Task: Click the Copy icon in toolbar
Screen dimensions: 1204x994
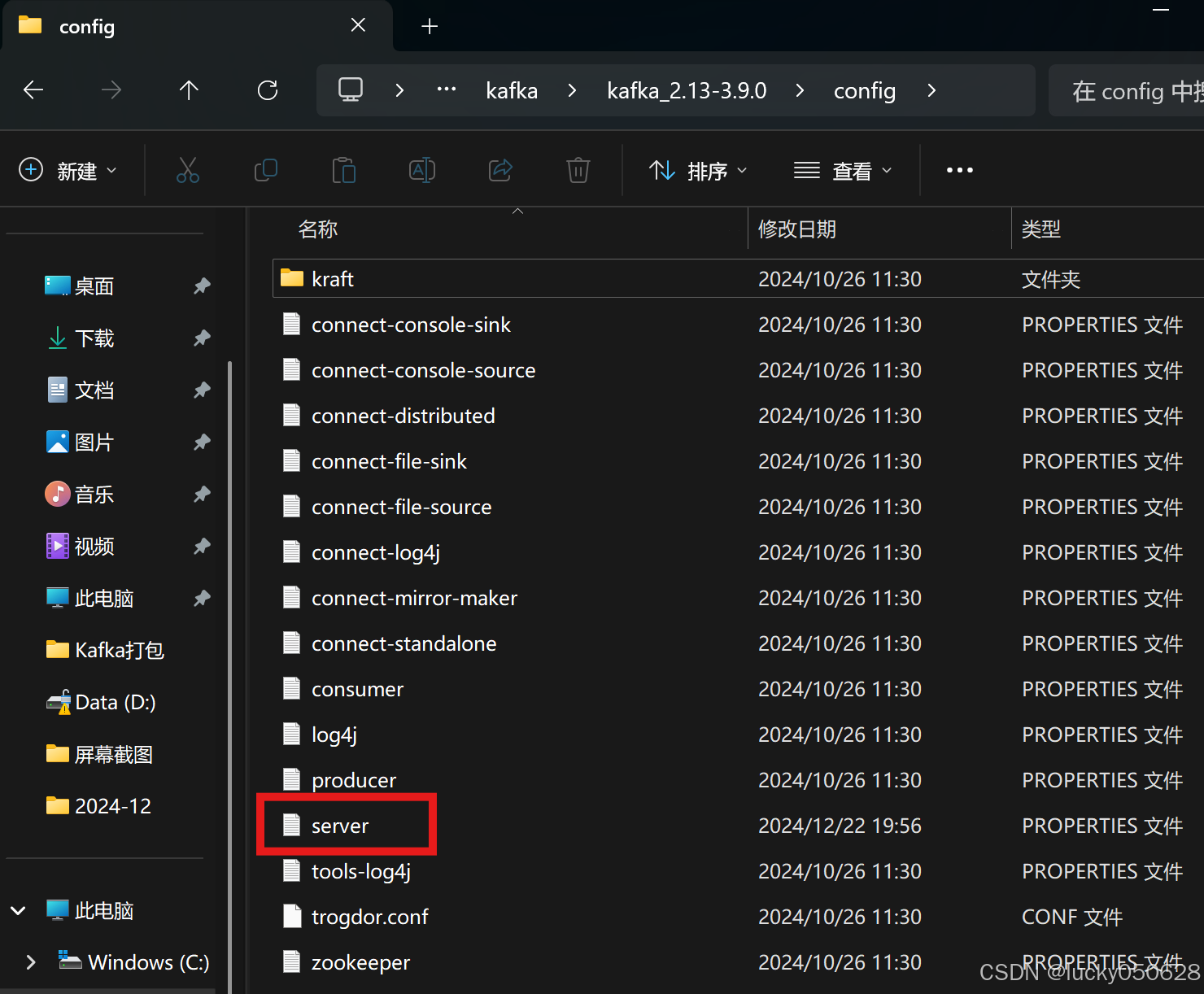Action: [266, 170]
